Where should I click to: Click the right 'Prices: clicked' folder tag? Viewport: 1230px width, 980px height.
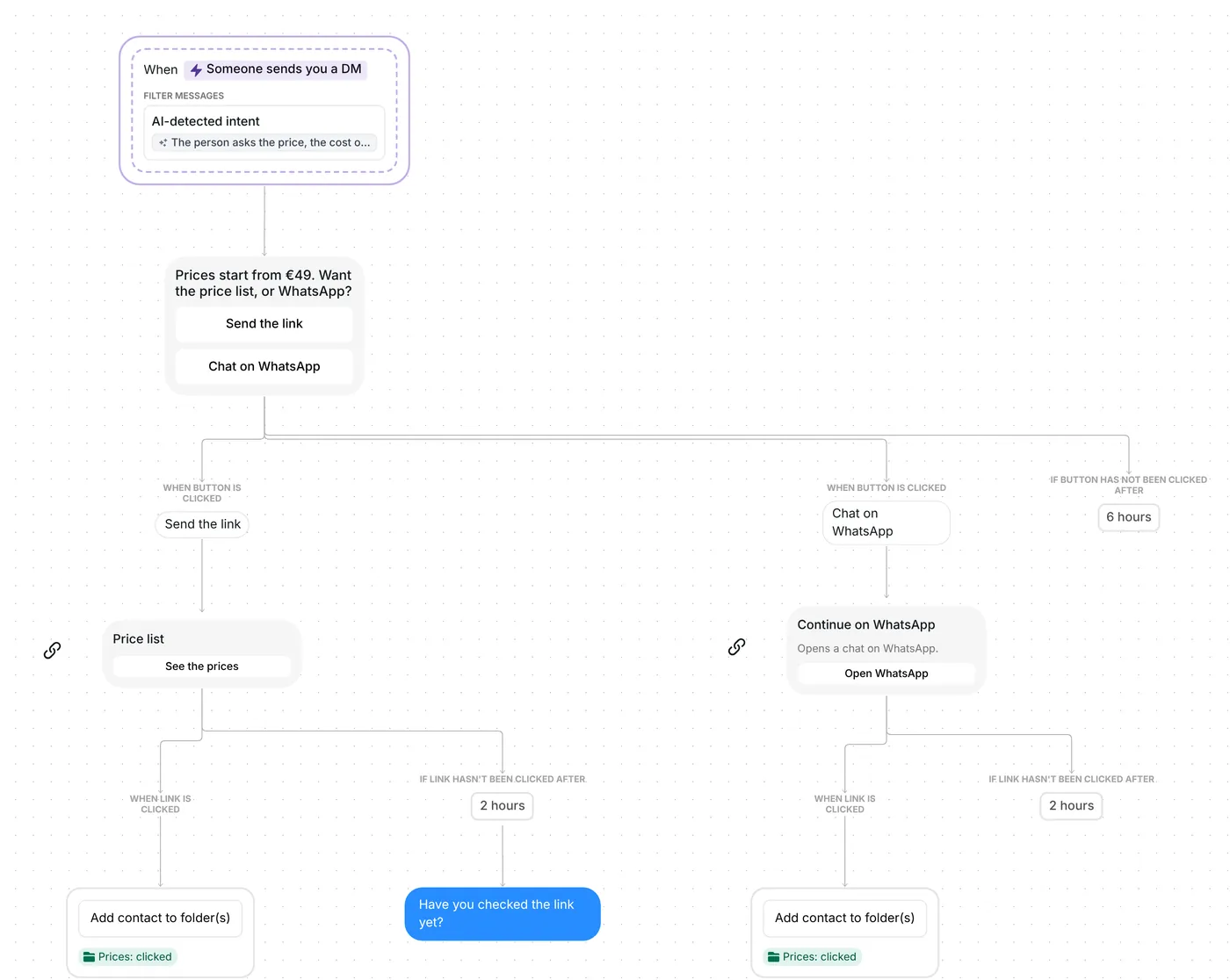tap(813, 957)
